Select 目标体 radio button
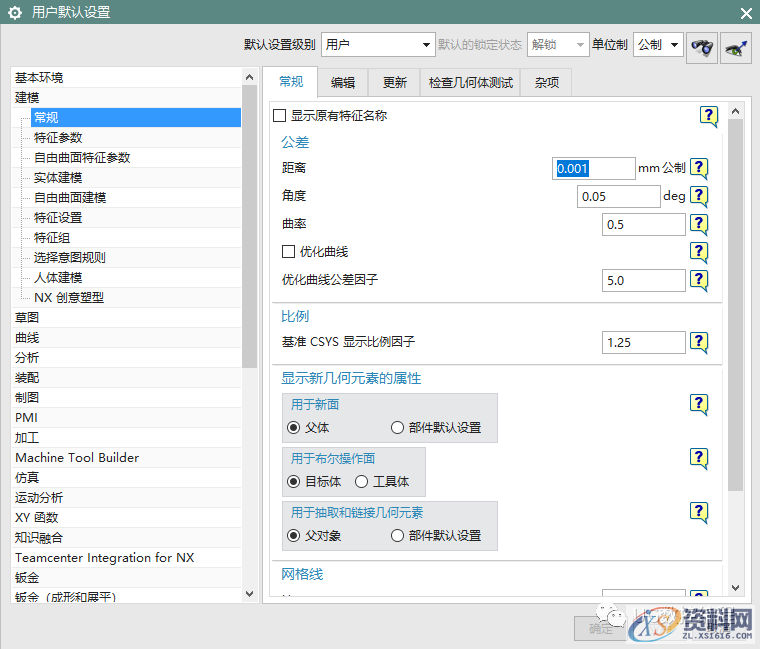Screen dimensions: 760x649 click(x=293, y=482)
